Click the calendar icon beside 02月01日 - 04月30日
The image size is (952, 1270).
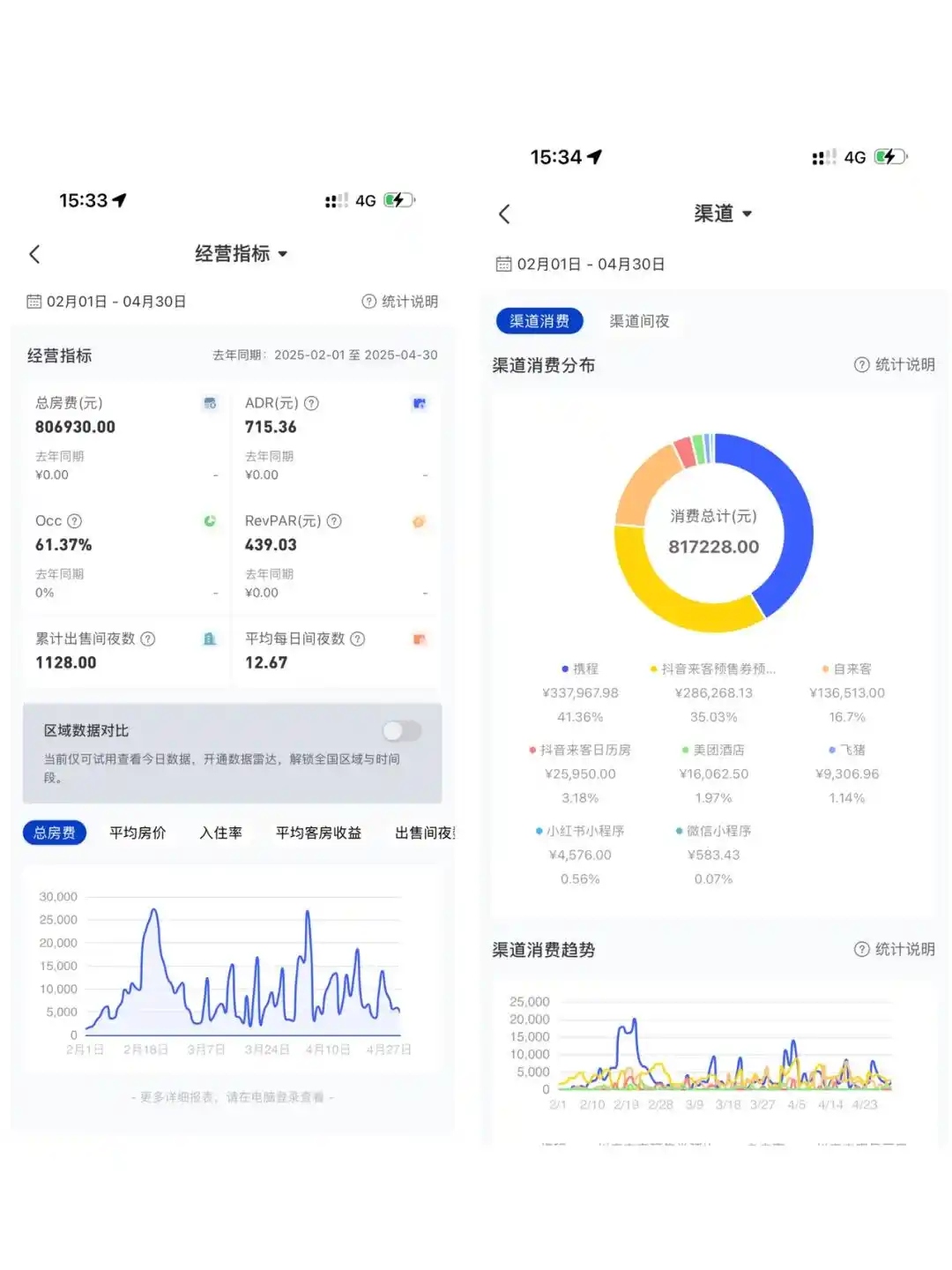point(35,301)
